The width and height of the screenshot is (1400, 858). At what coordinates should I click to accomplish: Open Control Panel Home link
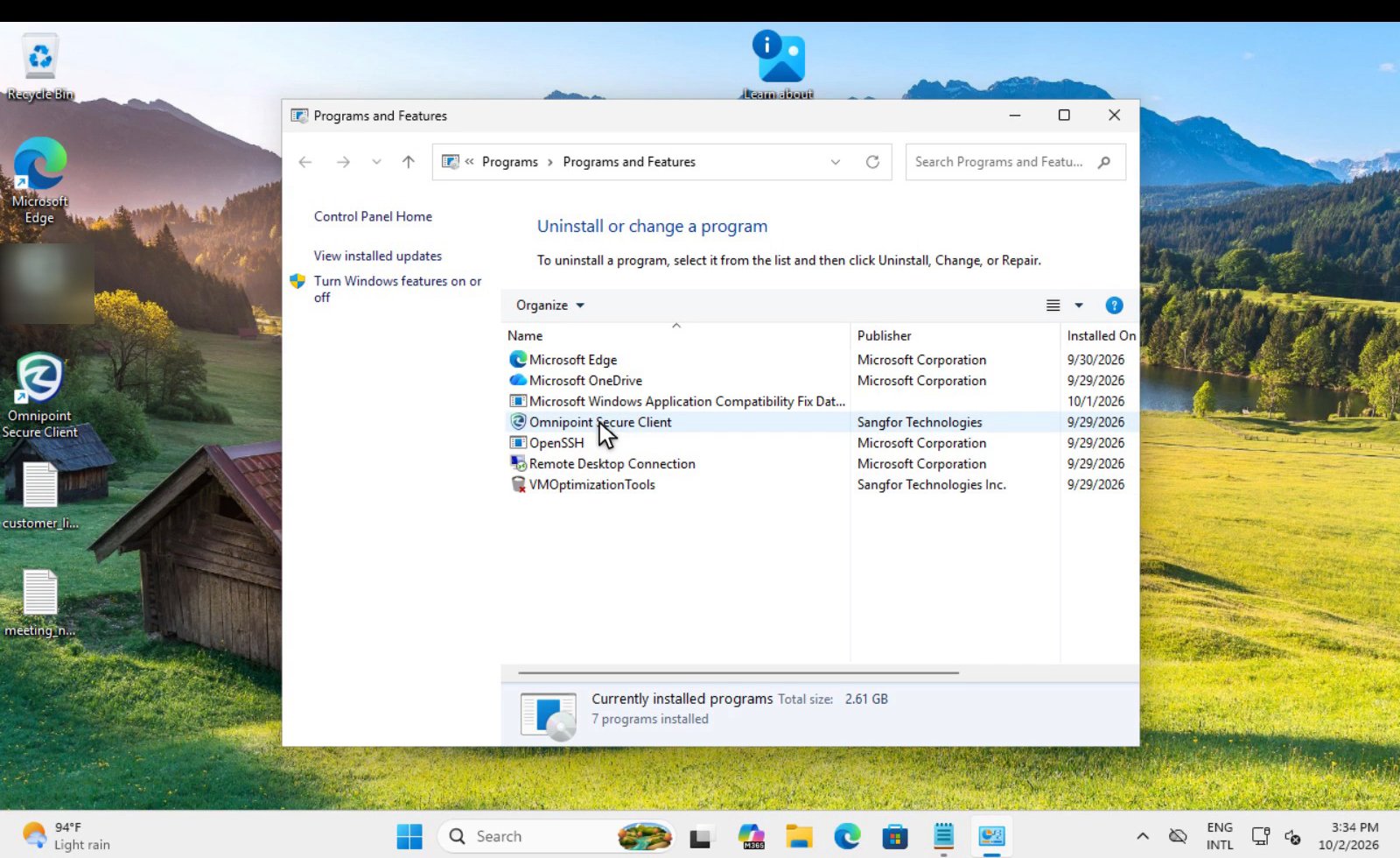[373, 216]
